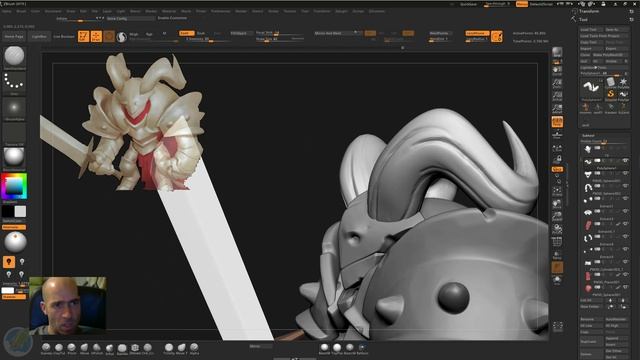
Task: Hide the PolySphere1 subtool with eye icon
Action: 625,161
